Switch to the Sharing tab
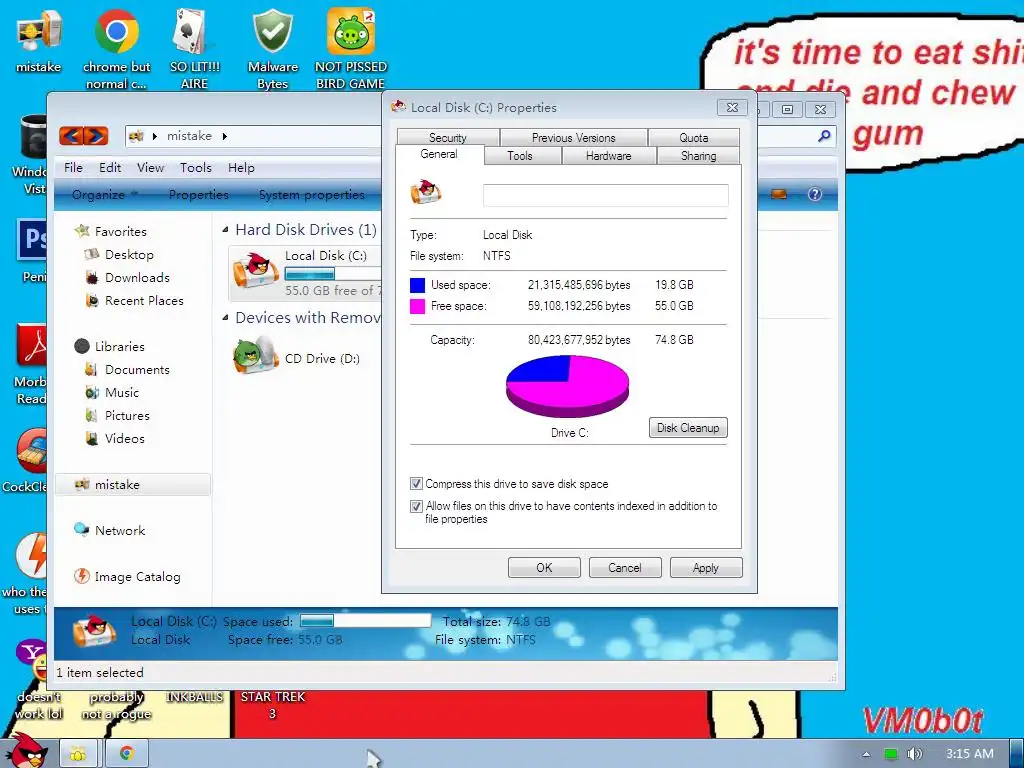The width and height of the screenshot is (1024, 768). [698, 155]
